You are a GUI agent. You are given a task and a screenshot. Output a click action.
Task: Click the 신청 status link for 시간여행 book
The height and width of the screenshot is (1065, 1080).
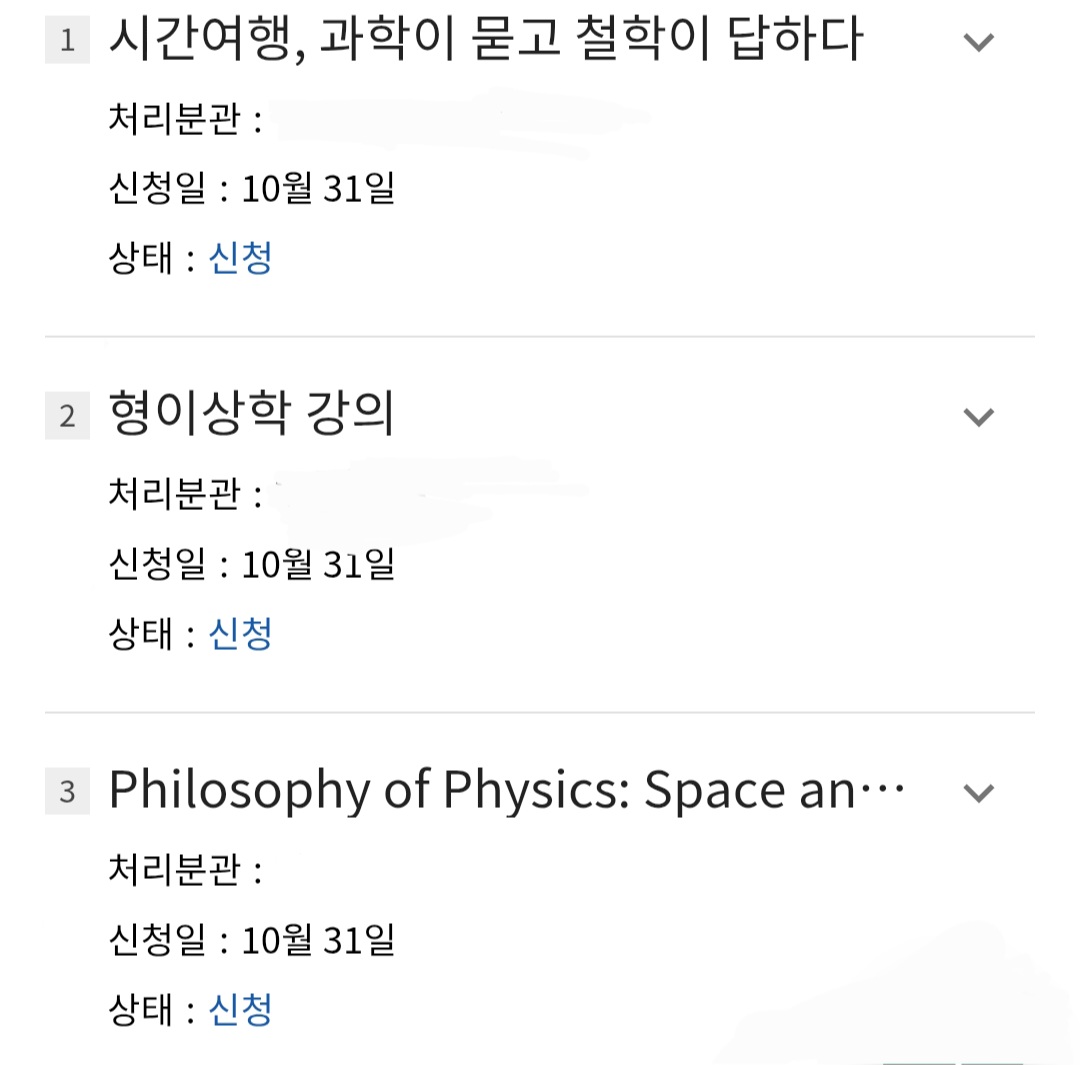tap(240, 259)
